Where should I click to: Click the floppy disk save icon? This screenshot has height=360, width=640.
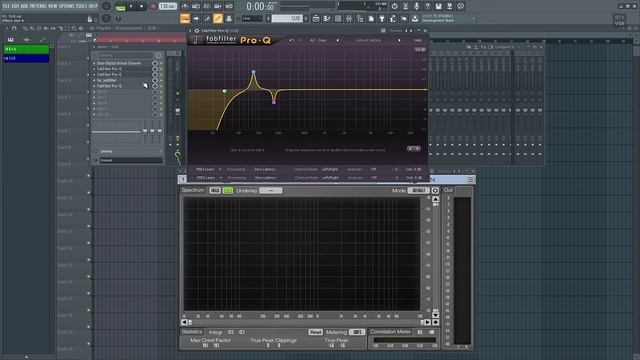pyautogui.click(x=438, y=7)
